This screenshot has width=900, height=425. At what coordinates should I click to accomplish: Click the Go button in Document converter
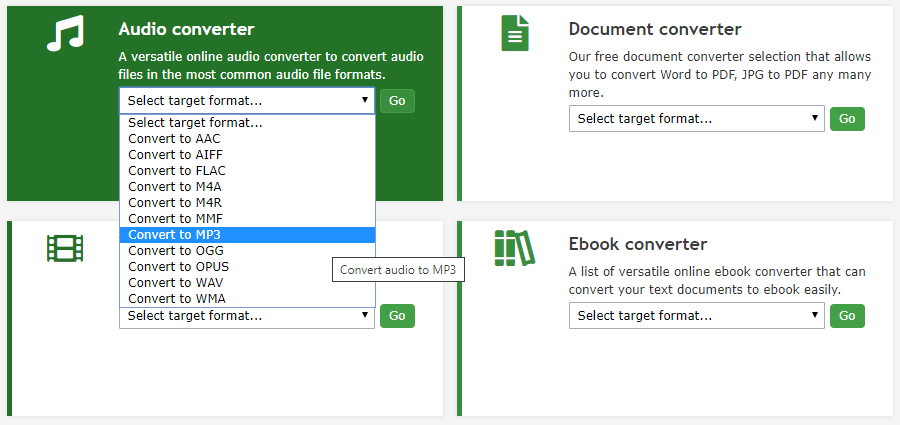click(847, 119)
